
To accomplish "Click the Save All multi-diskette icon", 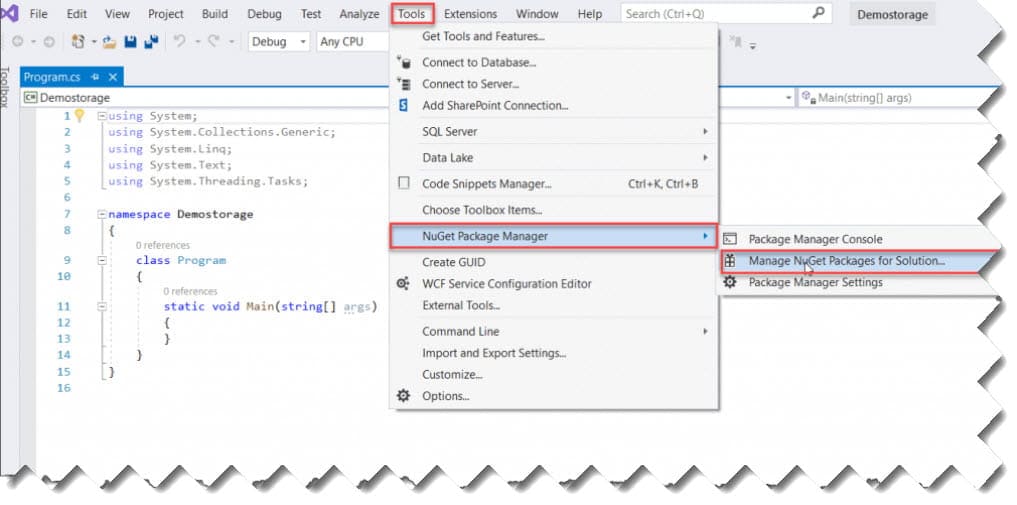I will click(x=152, y=41).
